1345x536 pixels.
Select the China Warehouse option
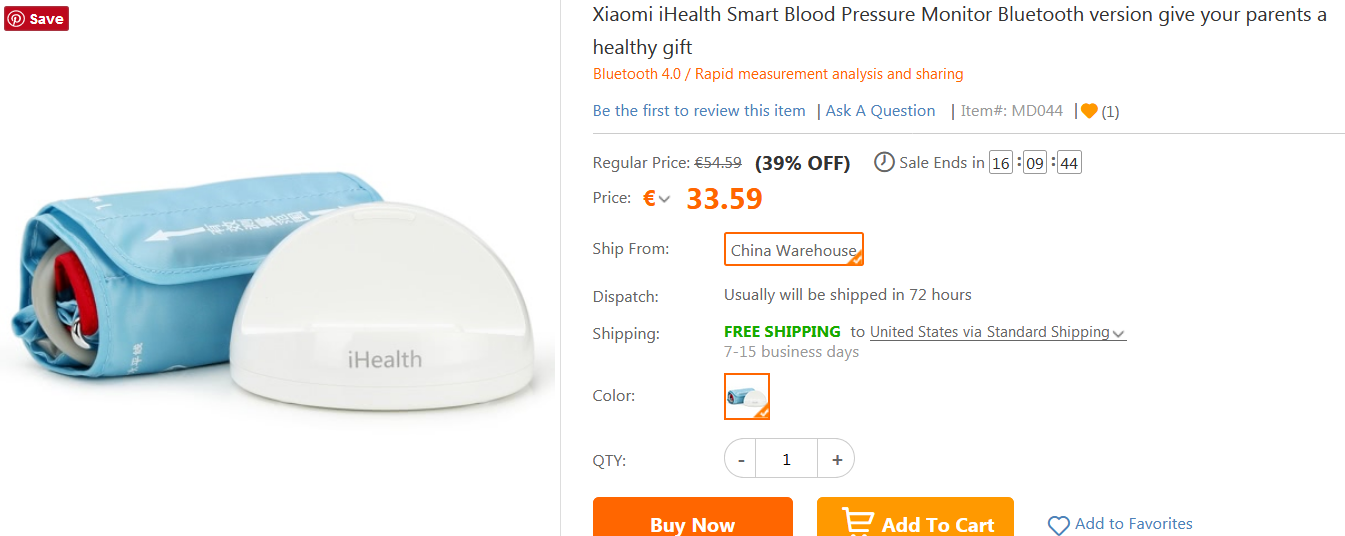(x=793, y=250)
